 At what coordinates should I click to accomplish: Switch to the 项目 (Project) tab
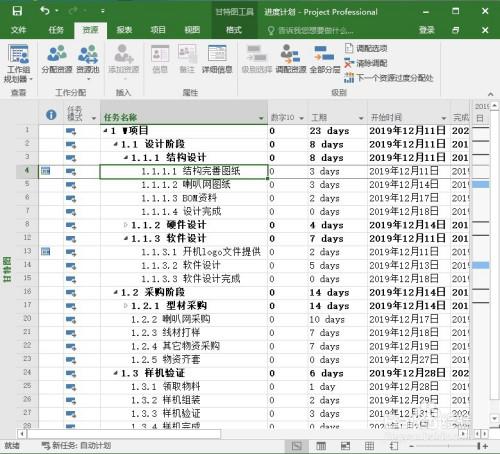click(x=158, y=30)
